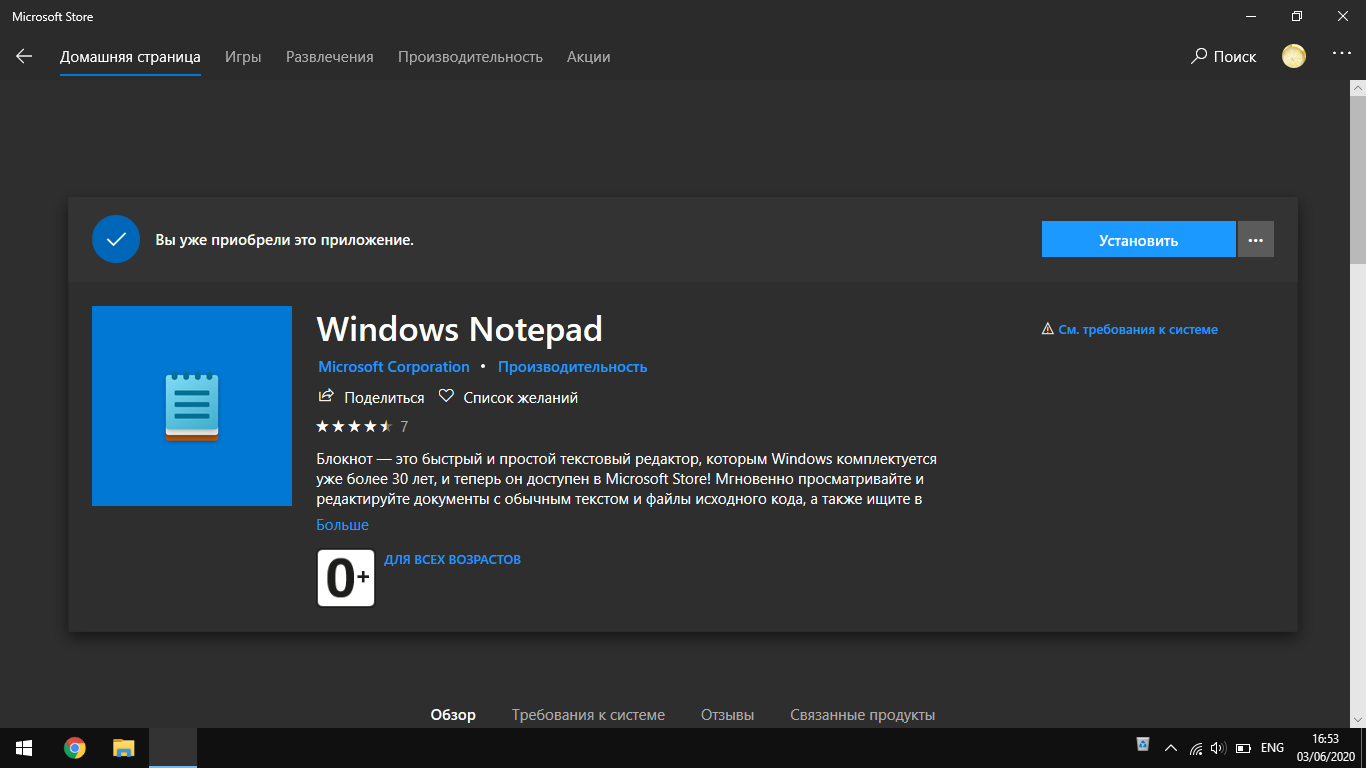Viewport: 1366px width, 768px height.
Task: Open the ДЛЯ ВСЕХ ВОЗРАСТОВ rating link
Action: (452, 559)
